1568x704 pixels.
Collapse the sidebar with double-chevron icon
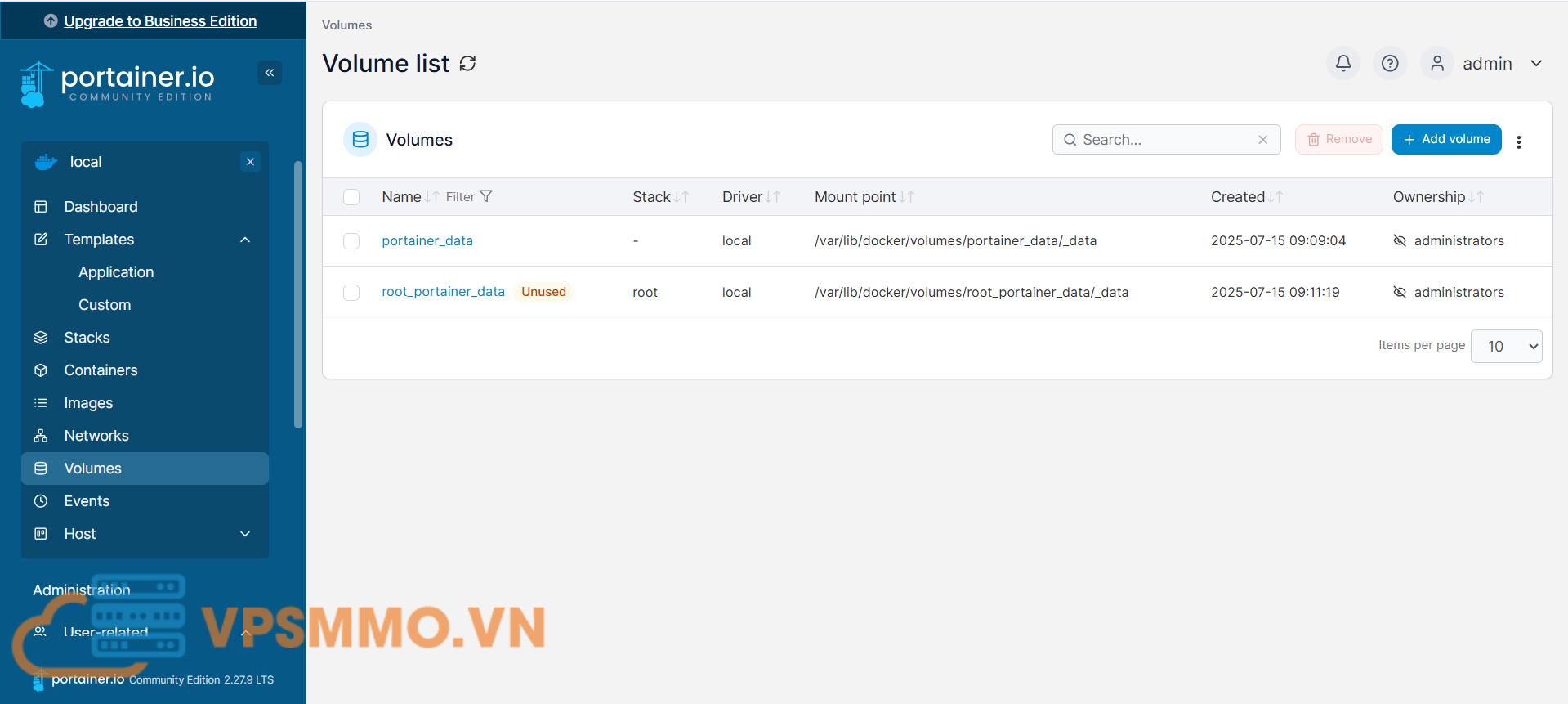pyautogui.click(x=269, y=73)
